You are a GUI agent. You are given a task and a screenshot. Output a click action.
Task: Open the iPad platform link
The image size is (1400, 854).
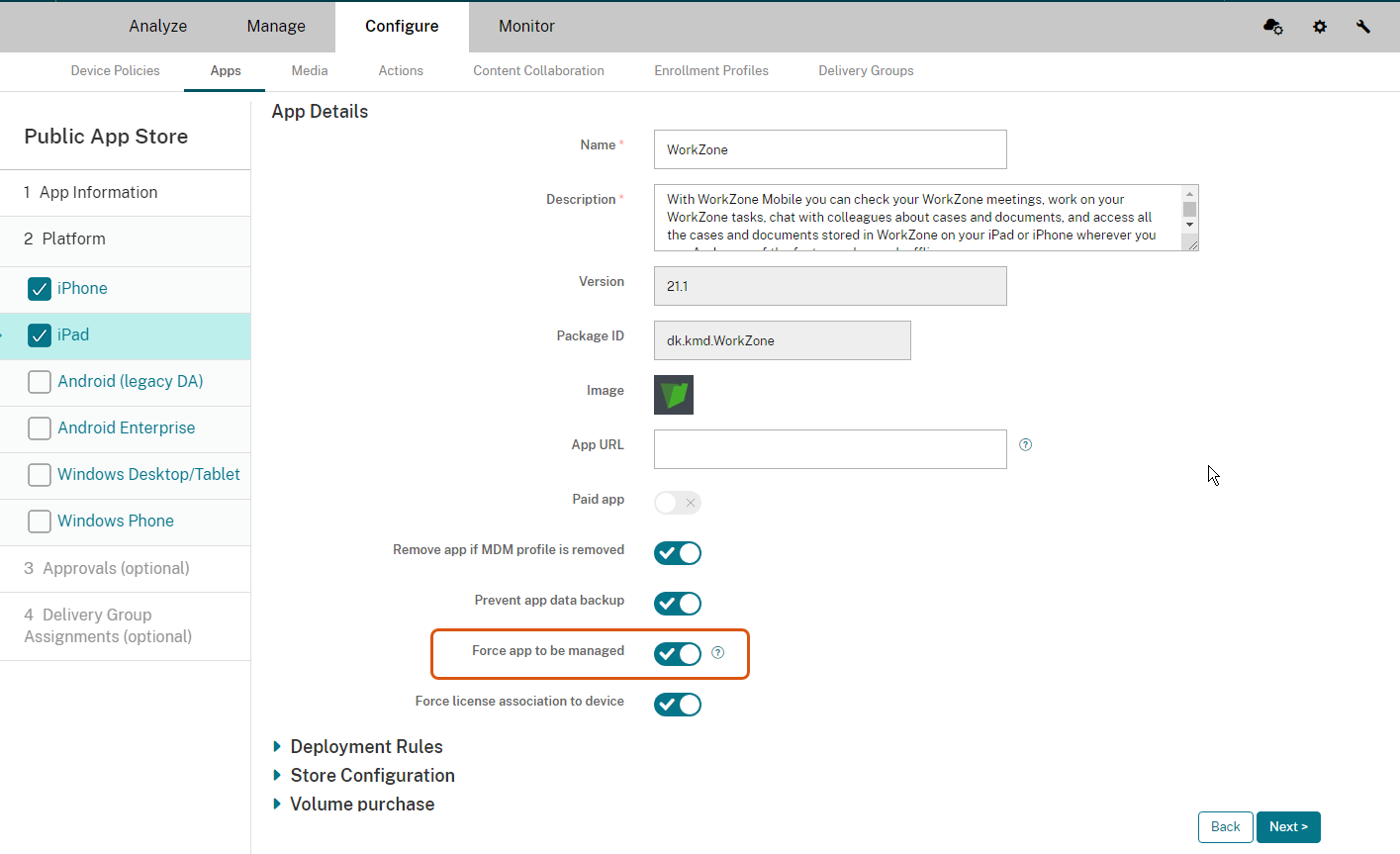pos(73,335)
